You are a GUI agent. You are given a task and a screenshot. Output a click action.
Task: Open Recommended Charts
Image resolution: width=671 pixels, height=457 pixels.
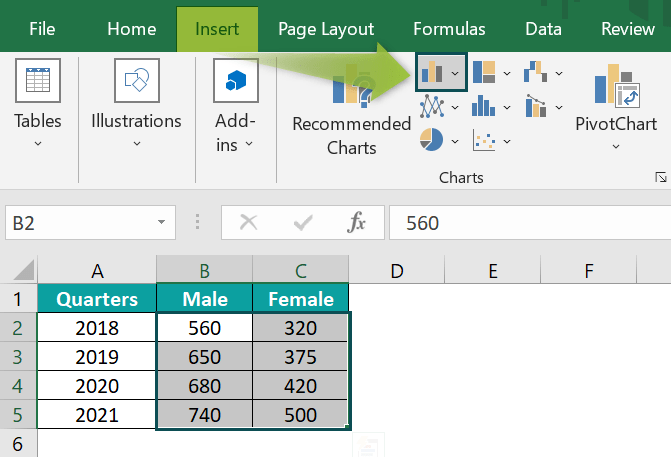click(351, 112)
